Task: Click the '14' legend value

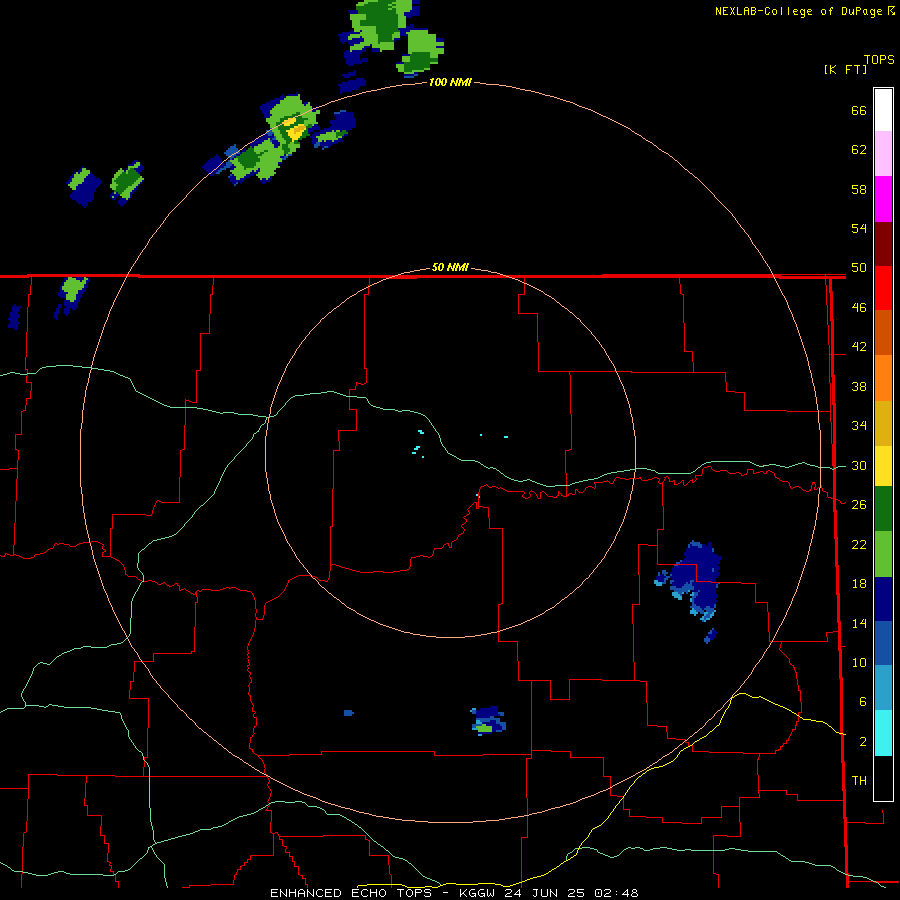Action: pyautogui.click(x=859, y=623)
